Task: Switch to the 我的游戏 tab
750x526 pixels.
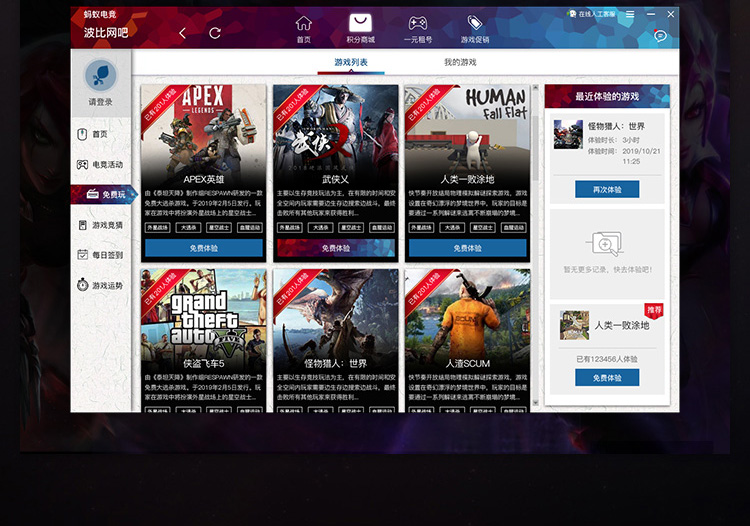Action: (460, 62)
